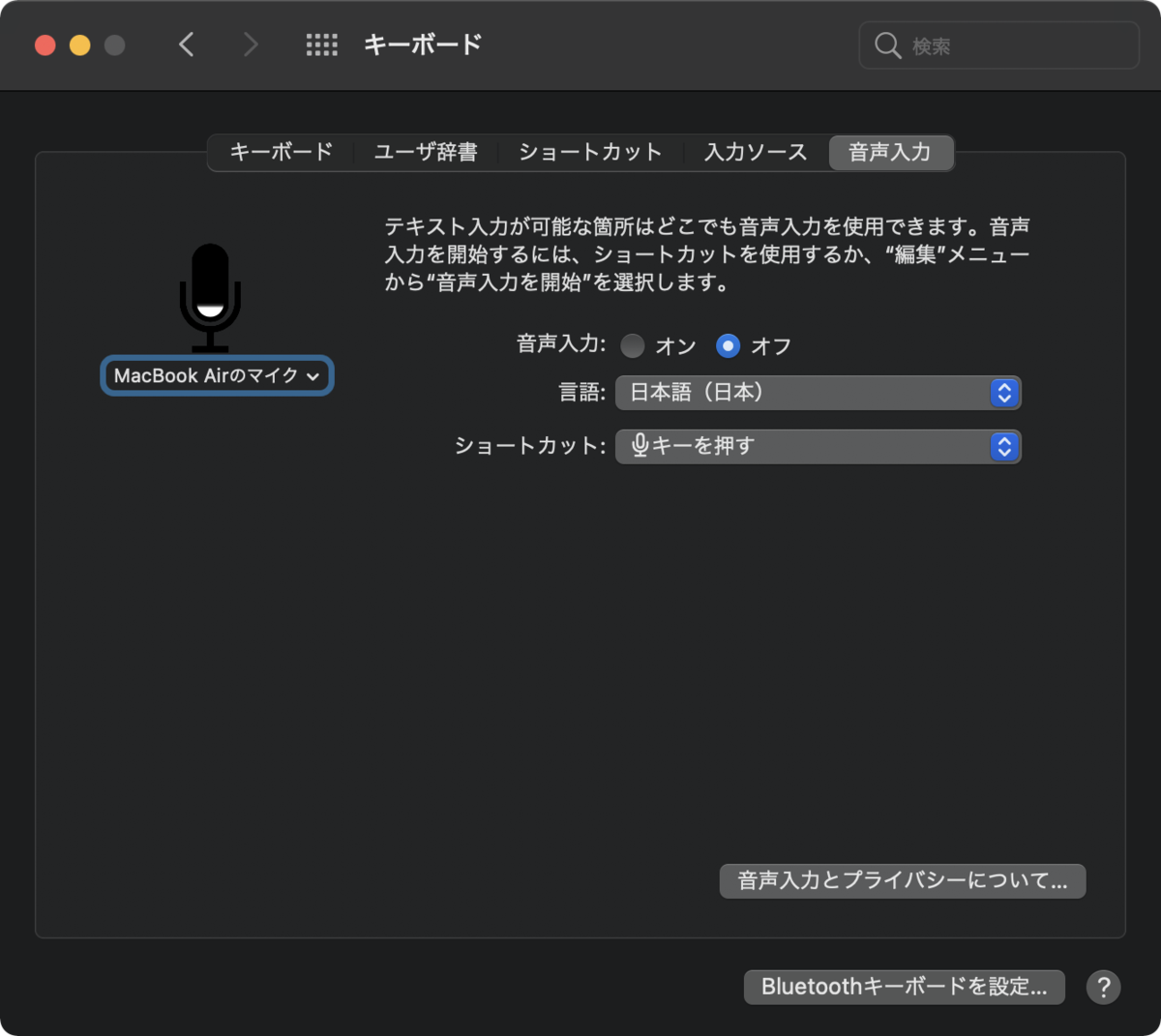Open the help question mark button
This screenshot has height=1036, width=1161.
pyautogui.click(x=1103, y=987)
